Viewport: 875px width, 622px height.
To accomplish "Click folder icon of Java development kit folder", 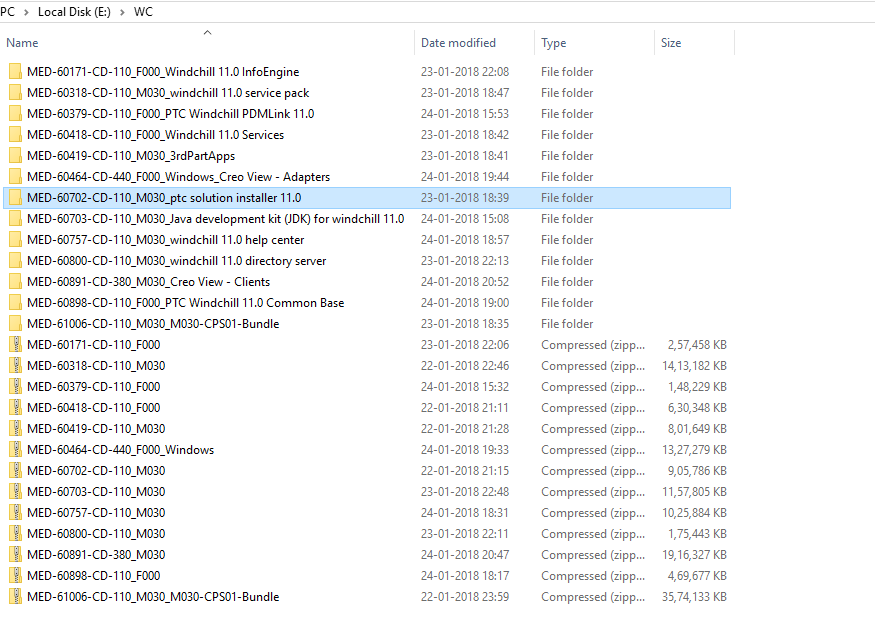I will pyautogui.click(x=16, y=219).
